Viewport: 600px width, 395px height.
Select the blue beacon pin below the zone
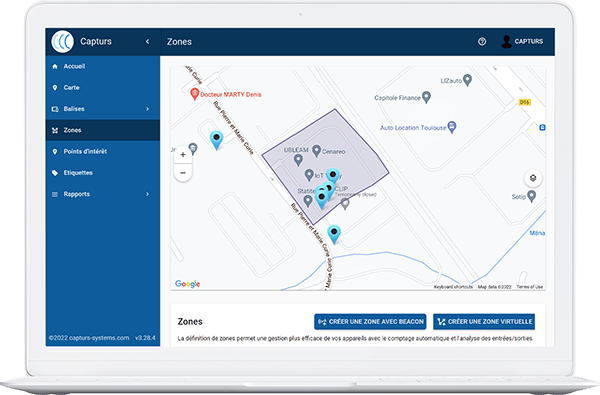(334, 234)
